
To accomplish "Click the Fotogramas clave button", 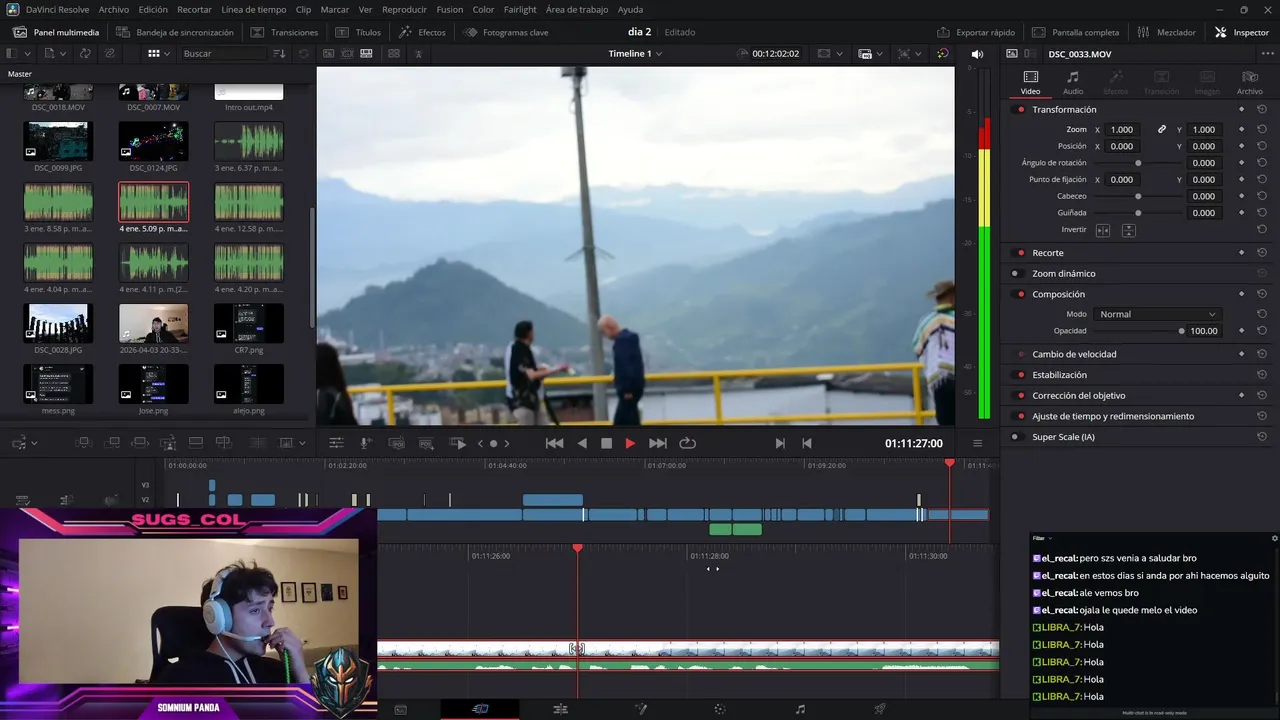I will coord(506,32).
